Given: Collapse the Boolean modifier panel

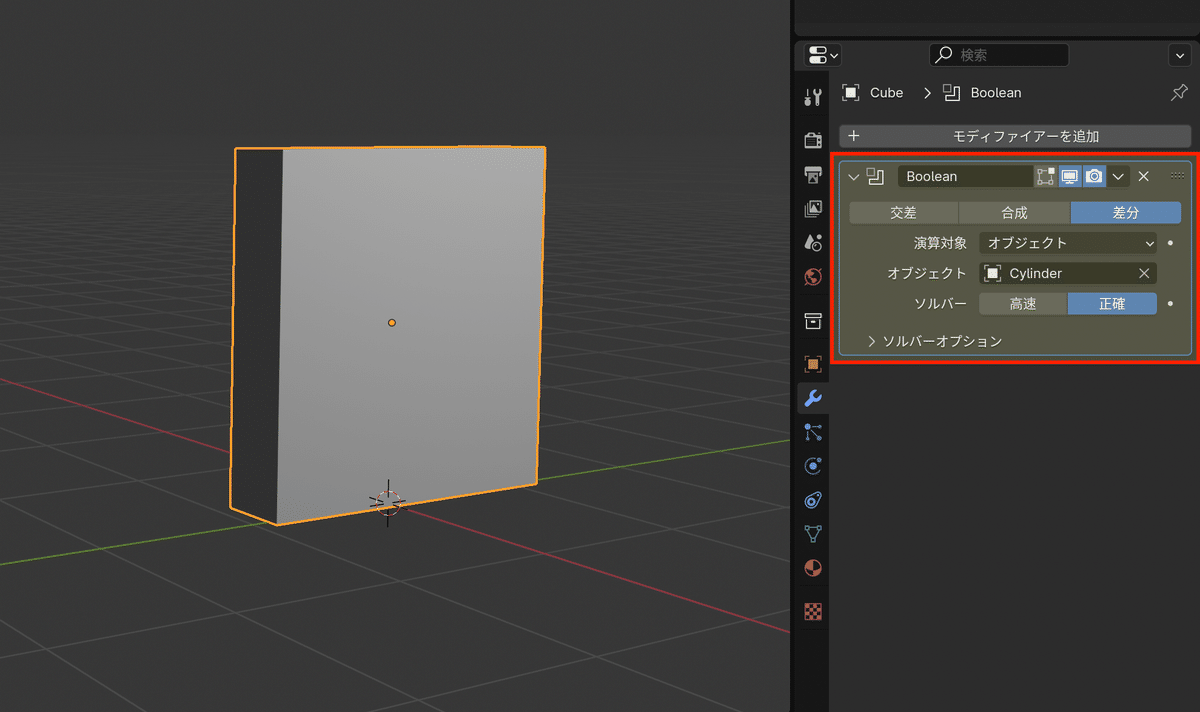Looking at the screenshot, I should click(853, 177).
